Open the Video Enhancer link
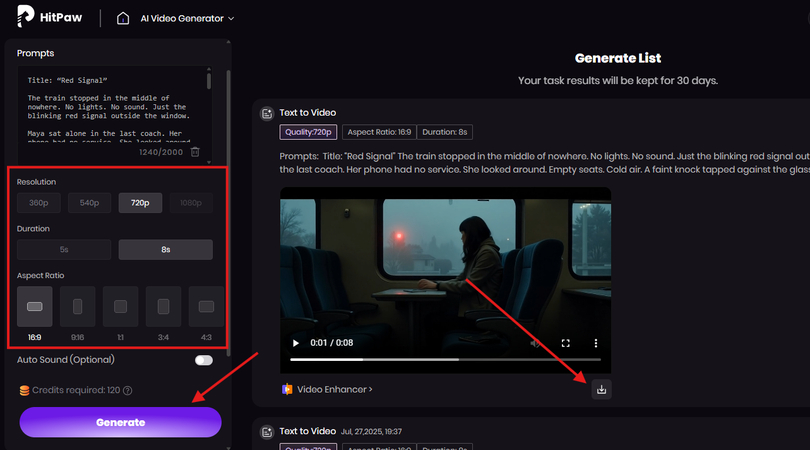The height and width of the screenshot is (450, 810). 335,390
